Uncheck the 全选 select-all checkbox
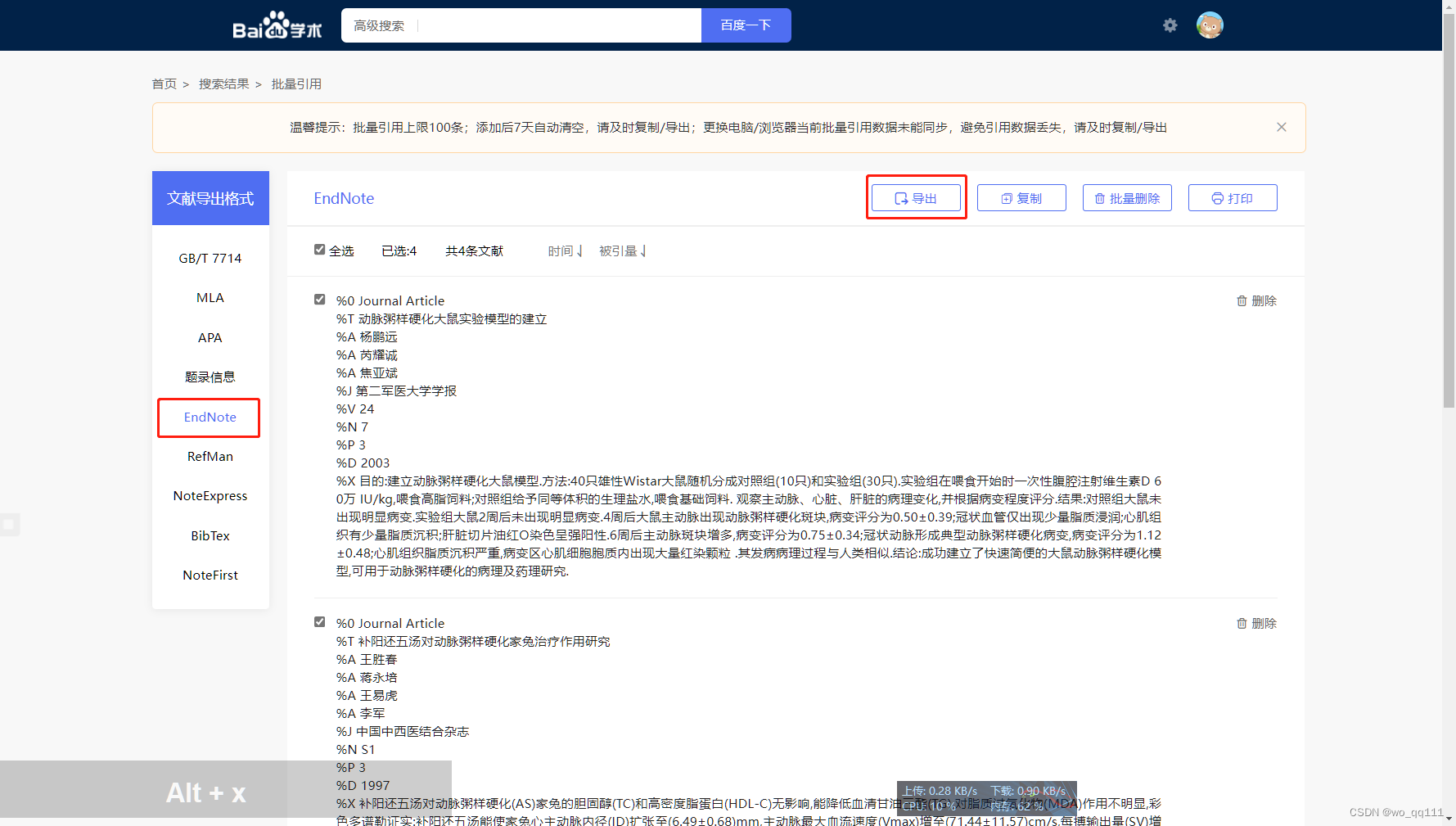The image size is (1456, 826). click(319, 250)
